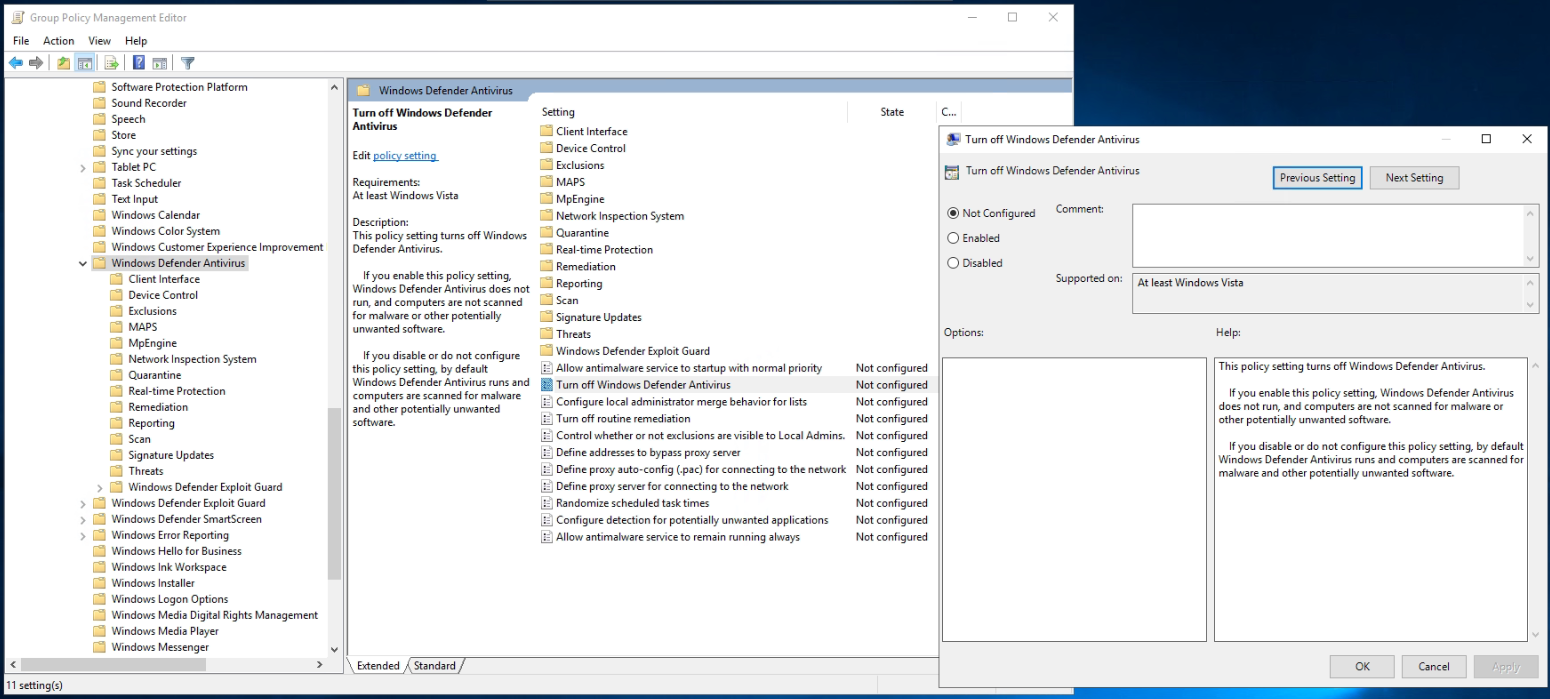Viewport: 1550px width, 699px height.
Task: Click the console tree vertical scrollbar thumb
Action: coord(334,494)
